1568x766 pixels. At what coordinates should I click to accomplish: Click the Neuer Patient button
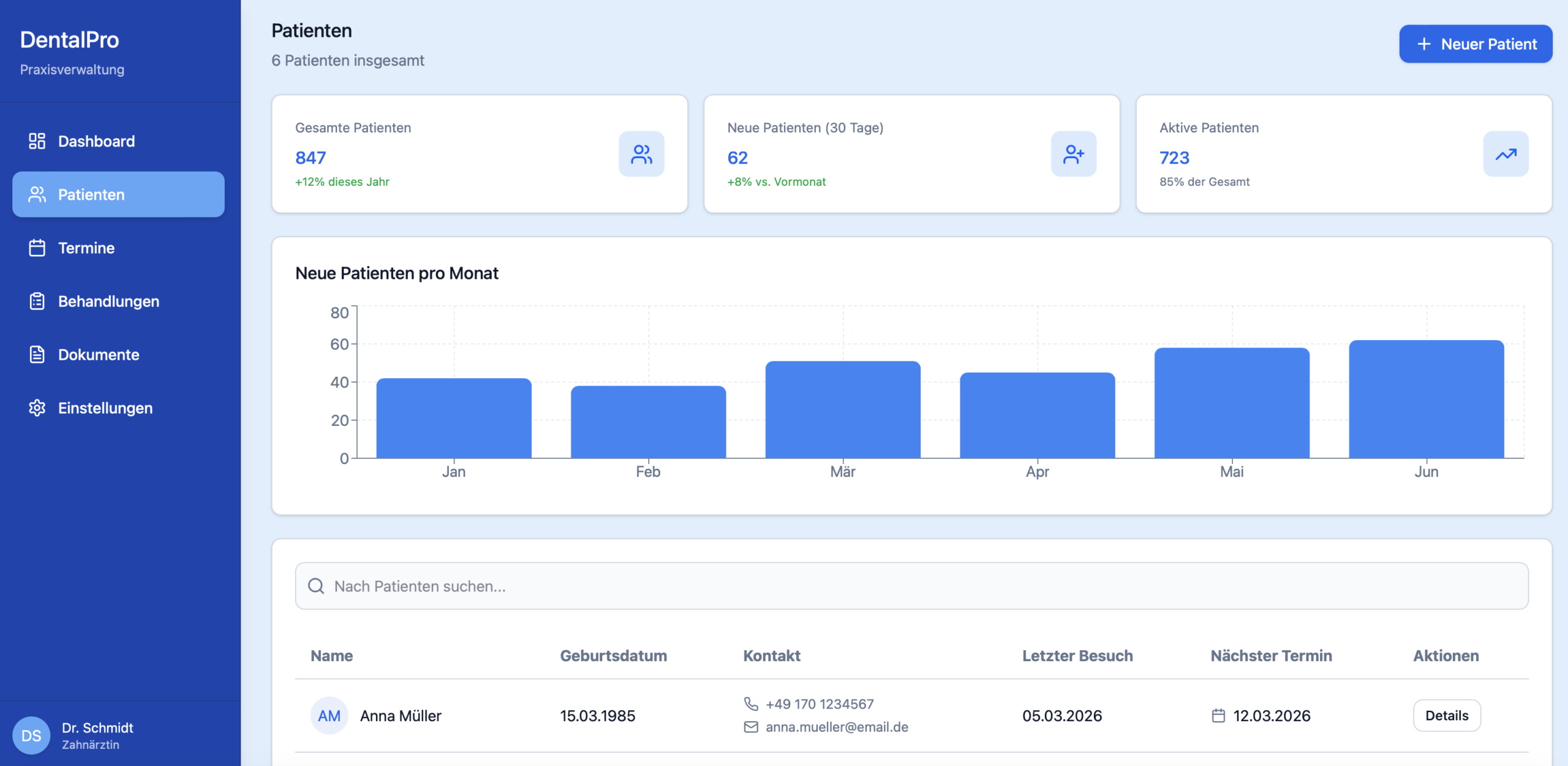tap(1475, 44)
